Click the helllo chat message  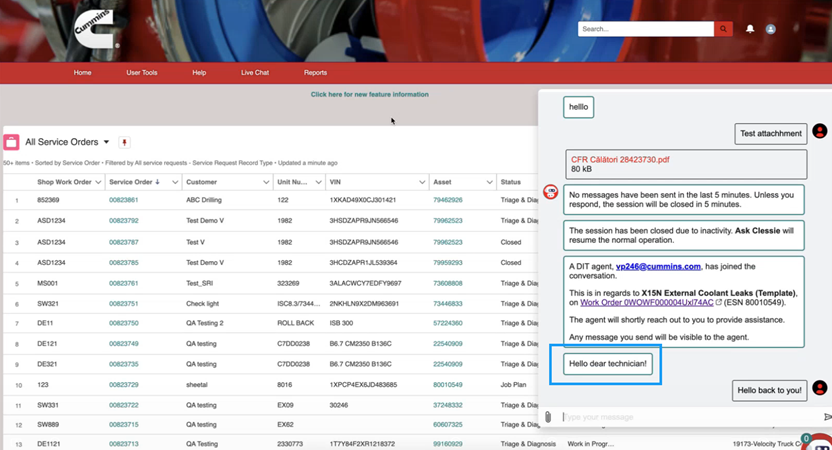578,107
